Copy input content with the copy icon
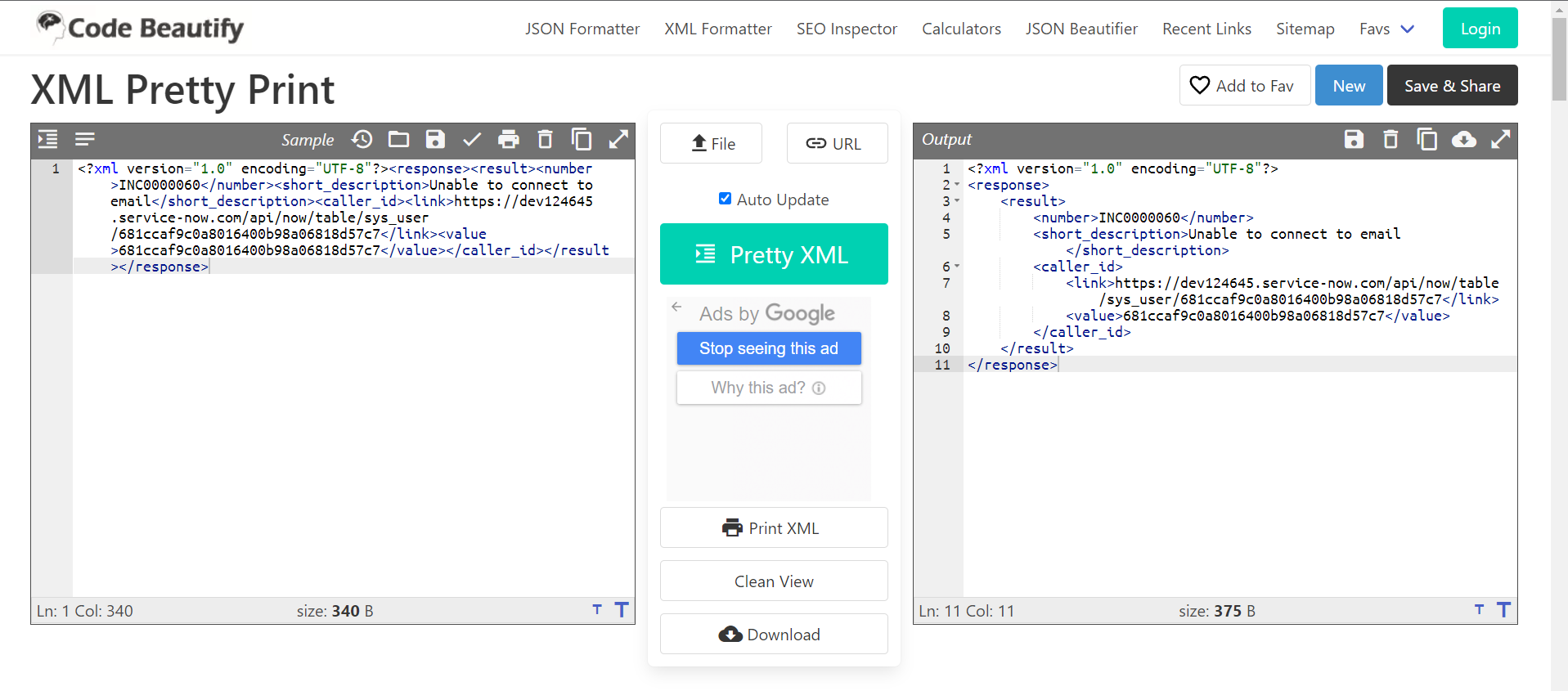Image resolution: width=1568 pixels, height=691 pixels. [582, 139]
